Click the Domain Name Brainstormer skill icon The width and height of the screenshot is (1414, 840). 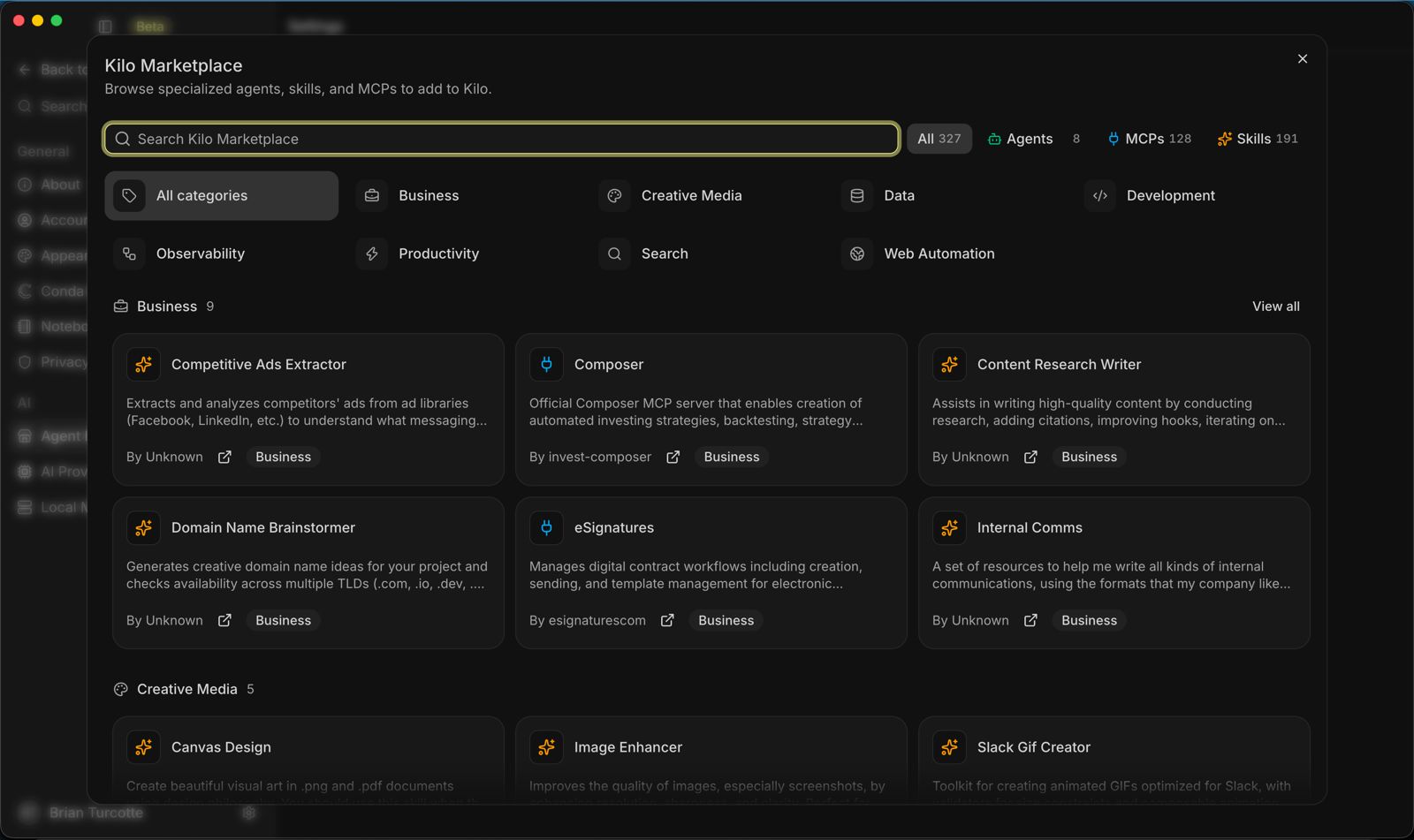143,527
